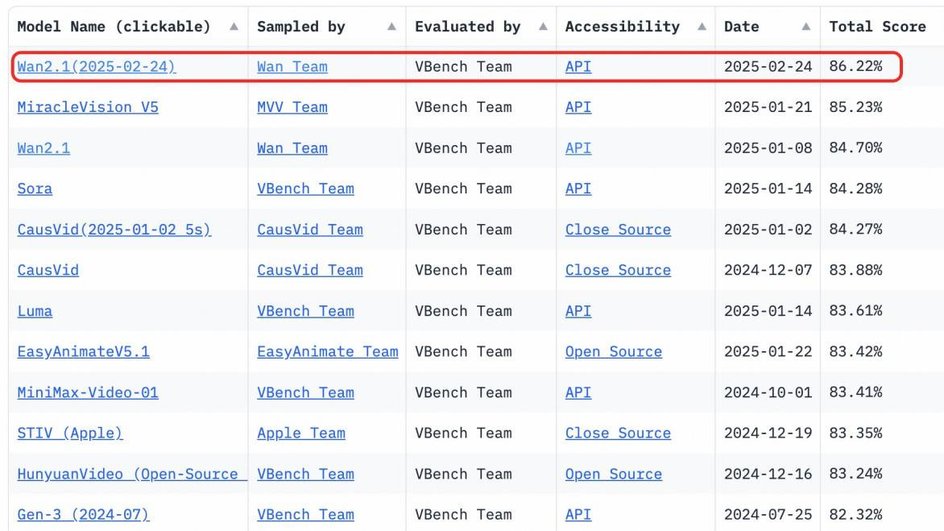Sort by Accessibility column arrow

[x=702, y=26]
